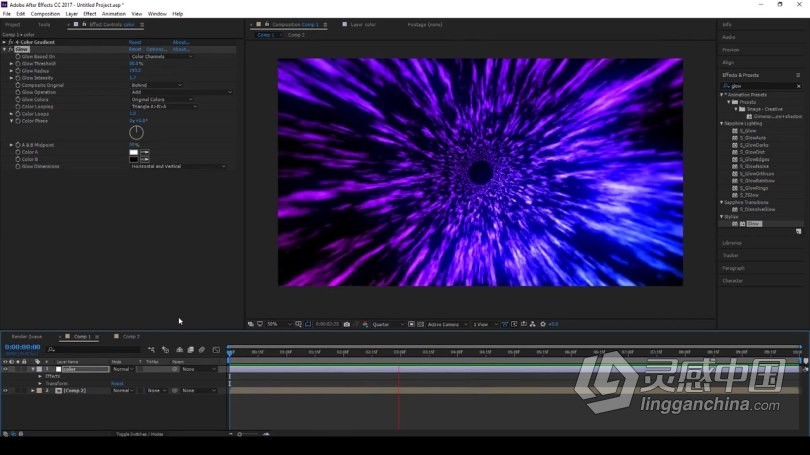Screen dimensions: 810x455
Task: Toggle fx switch for 4-Color Gradient
Action: coord(10,42)
